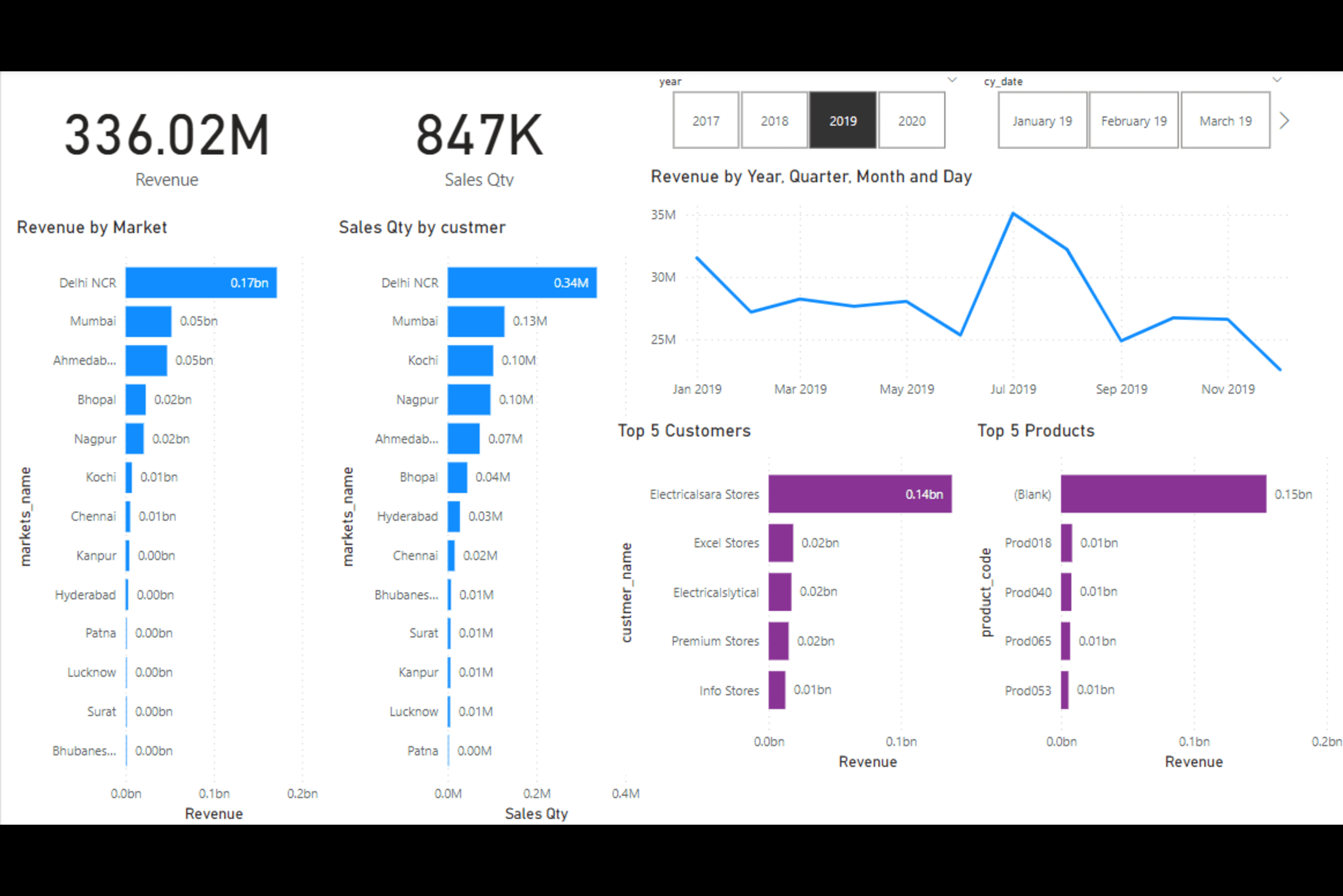The height and width of the screenshot is (896, 1343).
Task: Select Delhi NCR bar in Sales Qty chart
Action: pos(522,283)
